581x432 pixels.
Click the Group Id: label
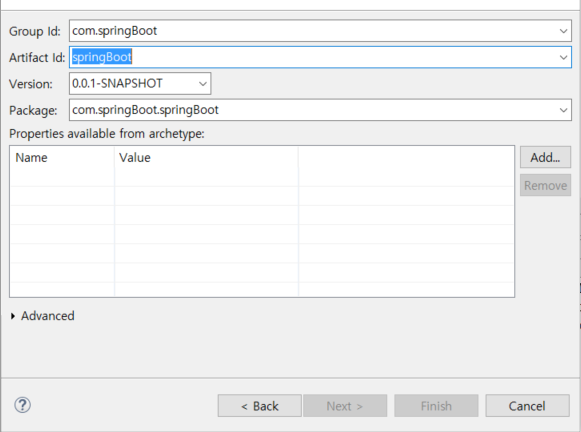tap(35, 31)
